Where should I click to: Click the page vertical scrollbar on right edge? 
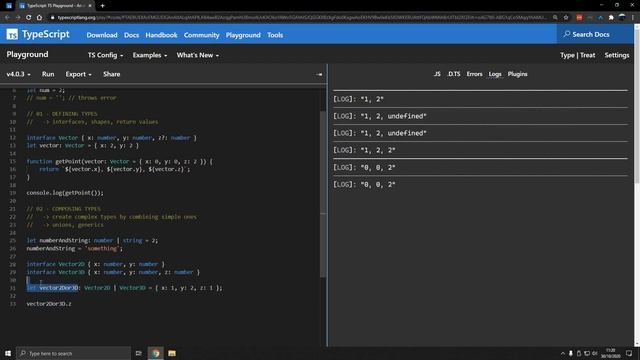(x=637, y=106)
